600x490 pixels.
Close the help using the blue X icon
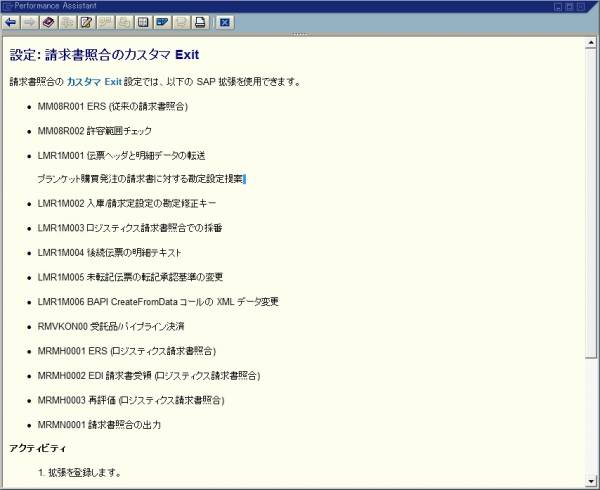point(225,22)
